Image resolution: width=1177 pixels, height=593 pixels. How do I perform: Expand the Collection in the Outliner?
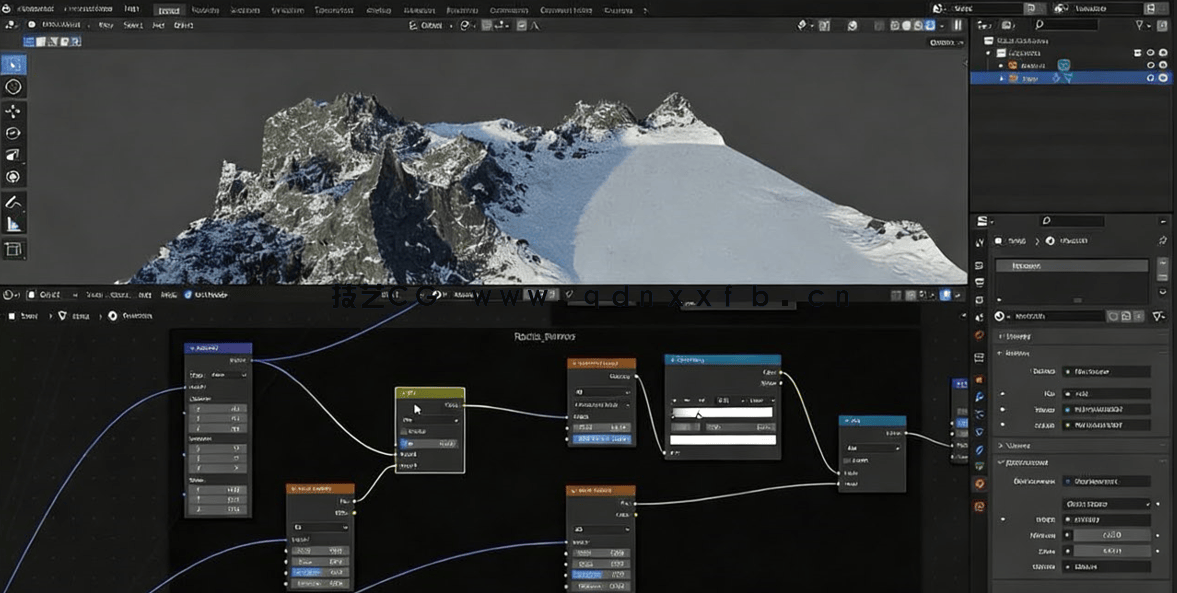(988, 50)
